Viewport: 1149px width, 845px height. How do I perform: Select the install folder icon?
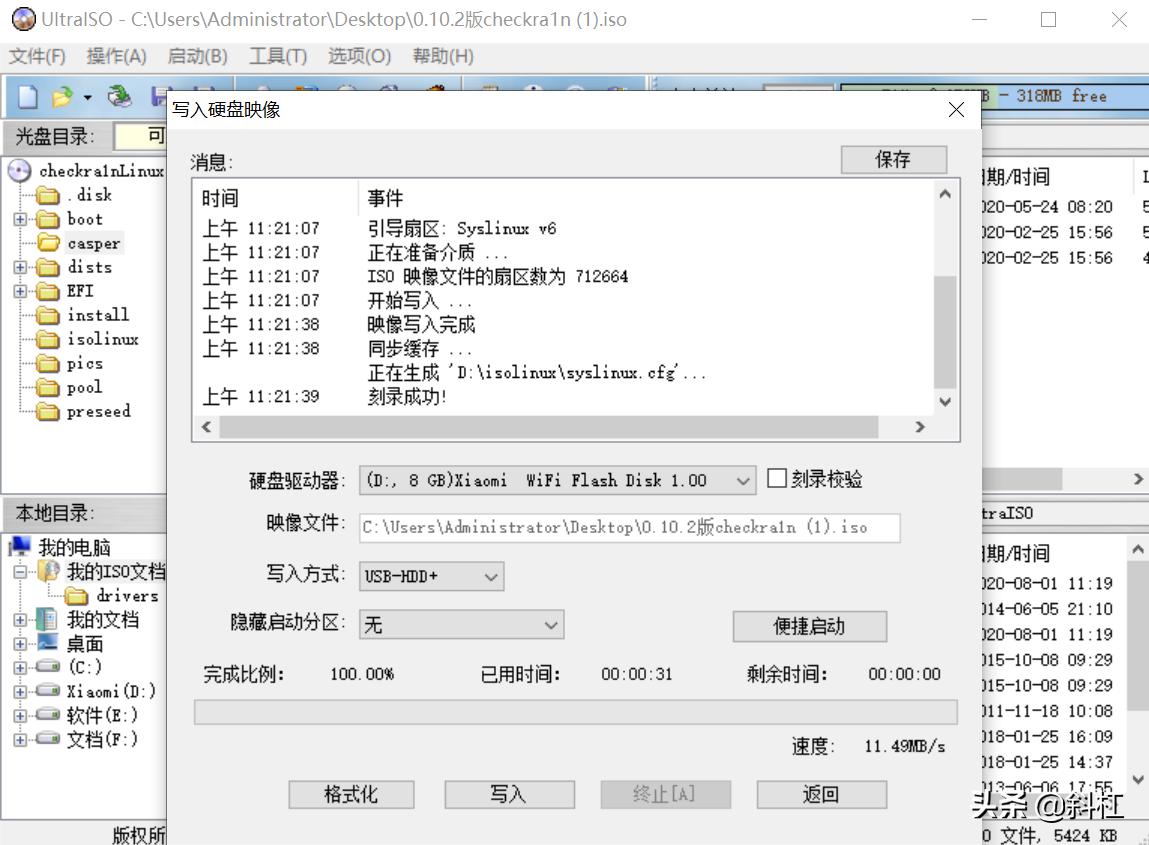click(x=48, y=315)
